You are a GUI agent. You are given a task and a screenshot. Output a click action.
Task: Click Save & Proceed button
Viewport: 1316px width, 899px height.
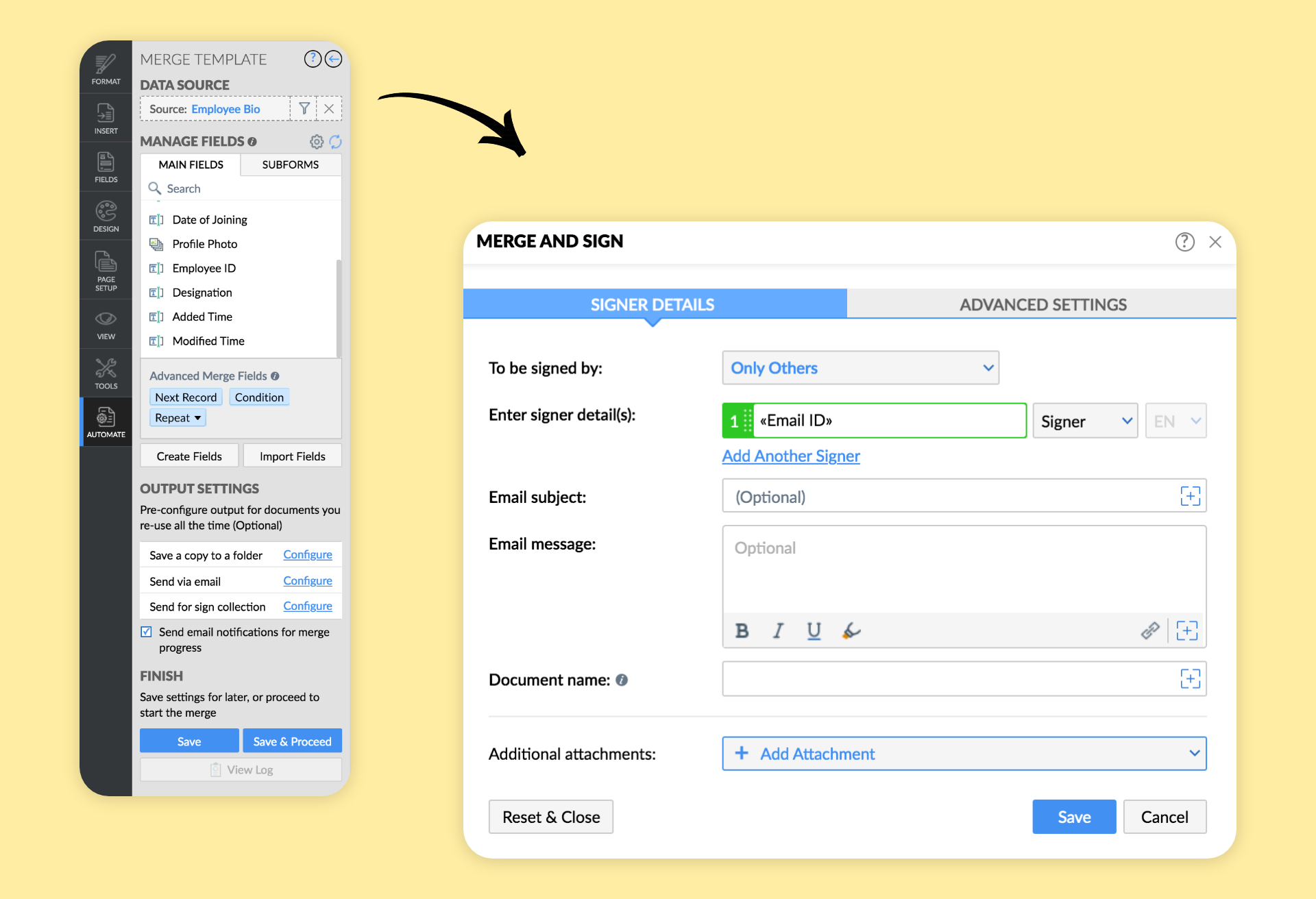292,741
